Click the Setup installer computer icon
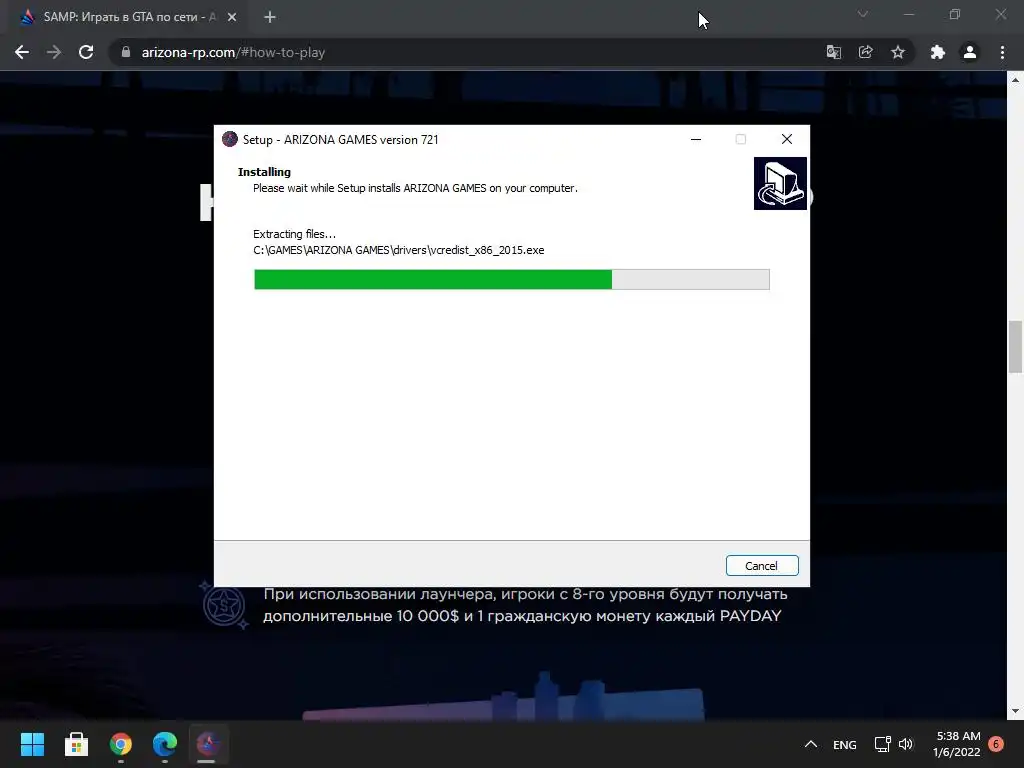1024x768 pixels. coord(780,184)
